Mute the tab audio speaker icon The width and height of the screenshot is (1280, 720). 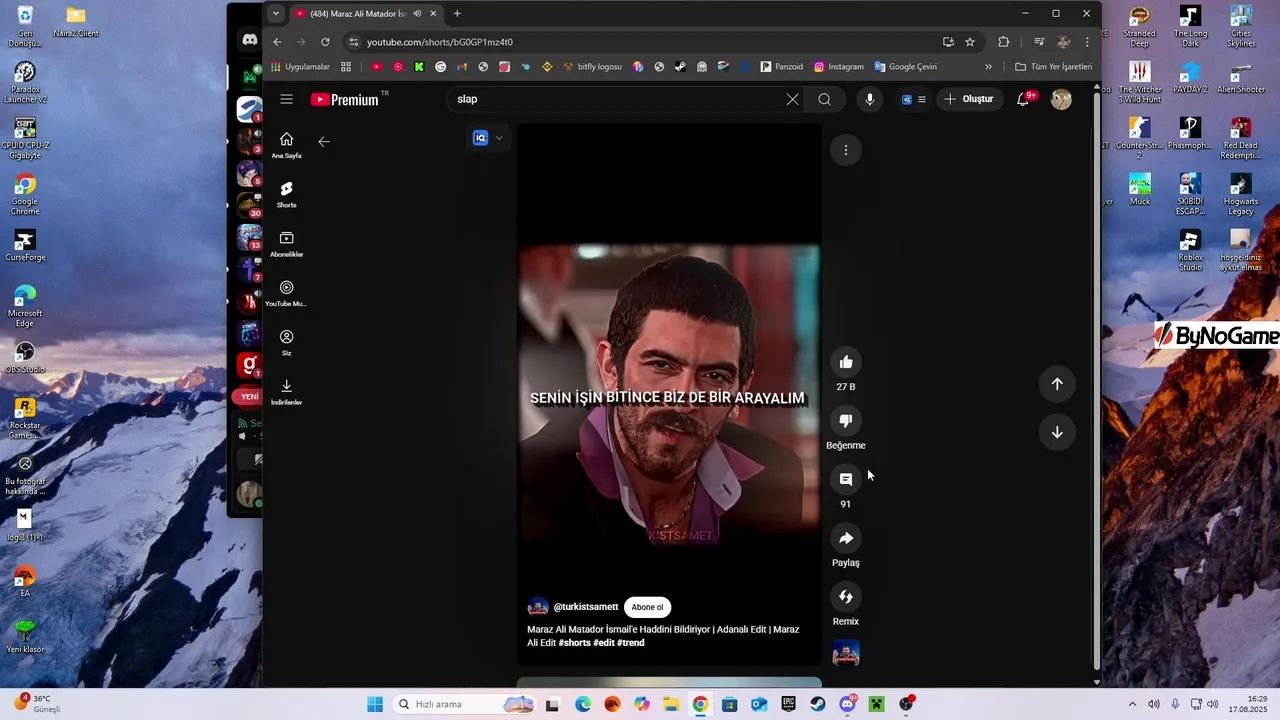(417, 13)
